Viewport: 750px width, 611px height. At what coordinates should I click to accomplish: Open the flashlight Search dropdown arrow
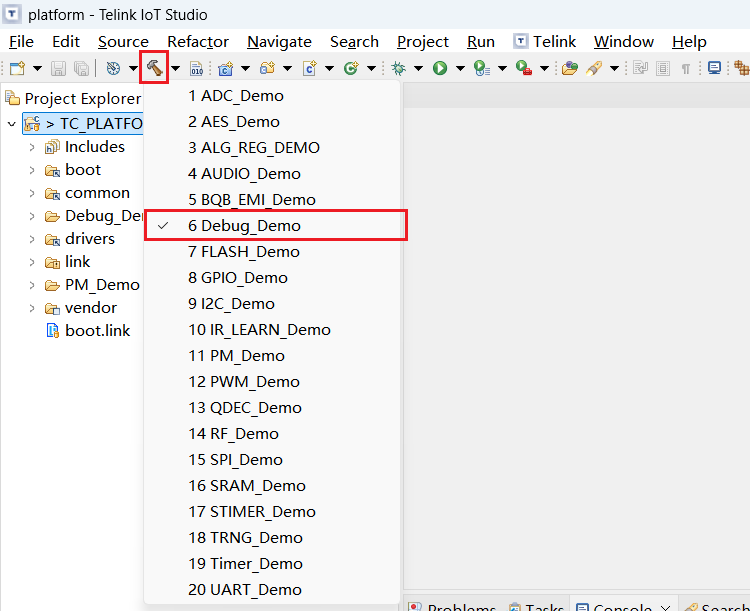tap(615, 68)
